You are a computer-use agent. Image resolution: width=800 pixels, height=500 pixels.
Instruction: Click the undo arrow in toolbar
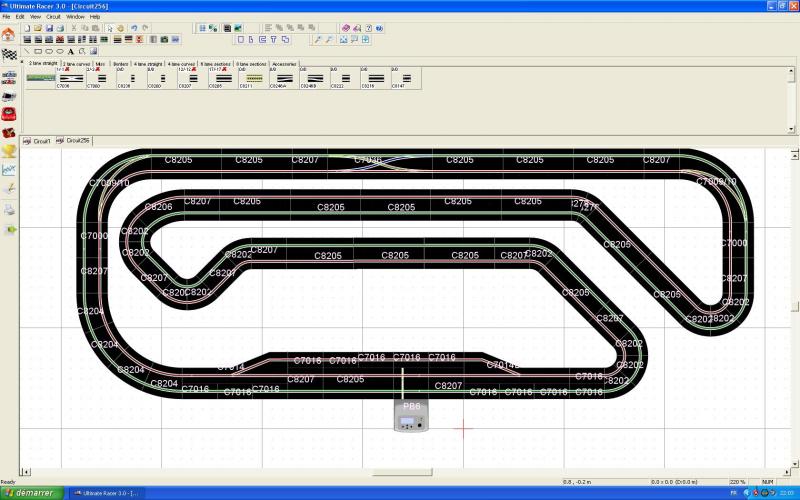click(x=134, y=28)
